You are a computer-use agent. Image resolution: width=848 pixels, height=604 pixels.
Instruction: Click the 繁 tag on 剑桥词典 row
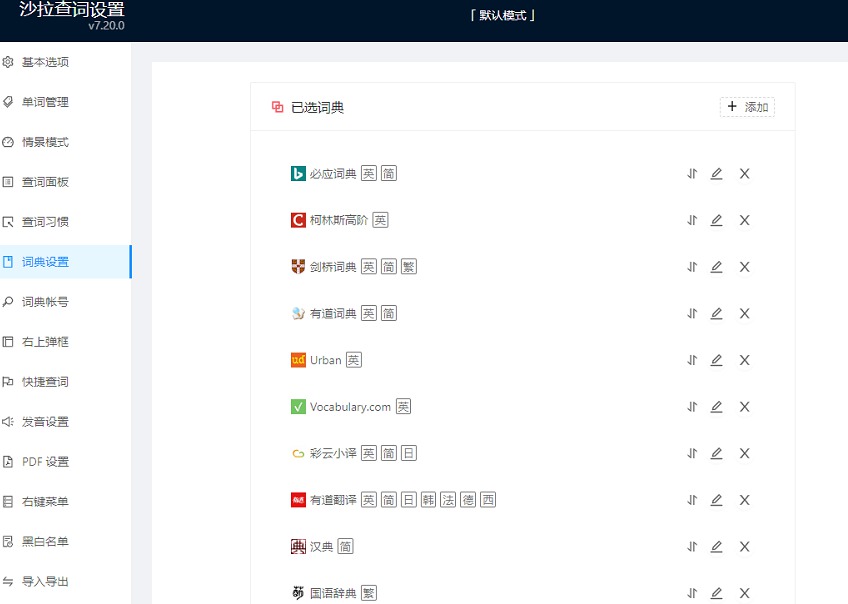409,267
